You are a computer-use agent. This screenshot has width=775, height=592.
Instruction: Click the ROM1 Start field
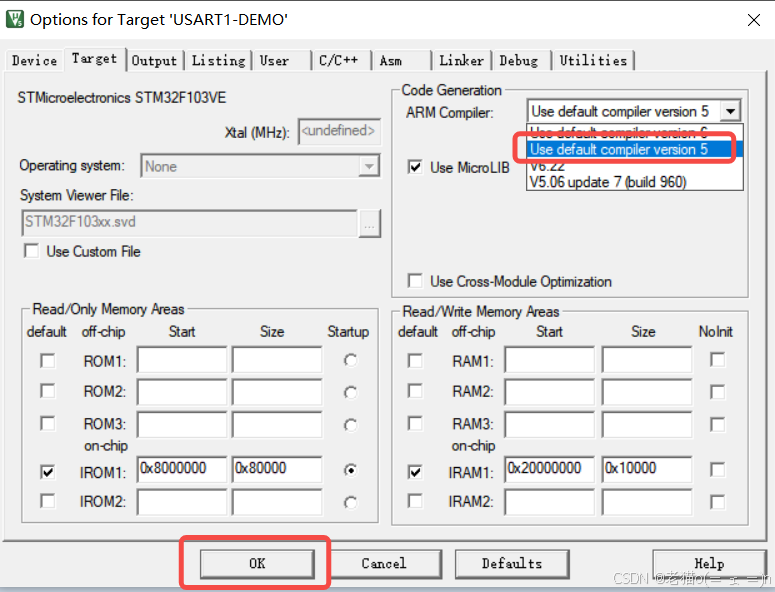click(182, 360)
